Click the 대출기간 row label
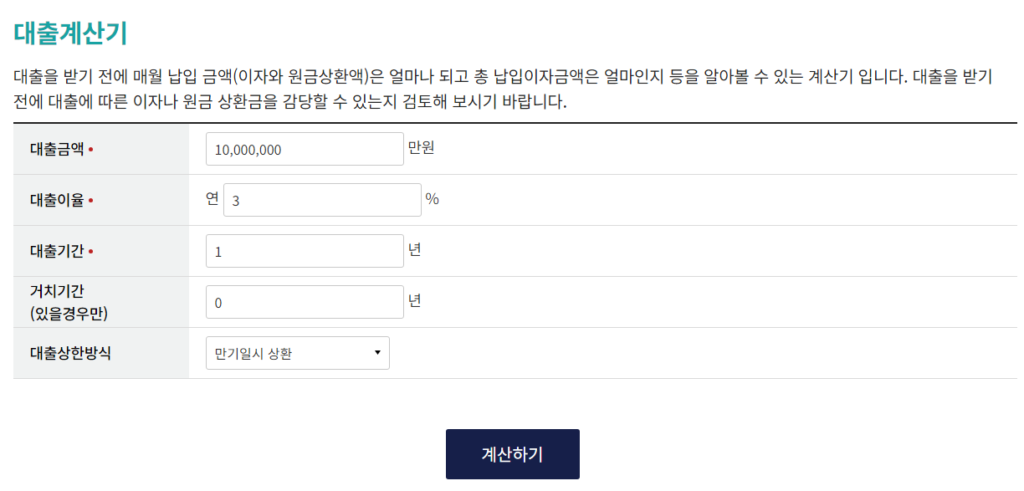Screen dimensions: 1024x491 tap(57, 251)
